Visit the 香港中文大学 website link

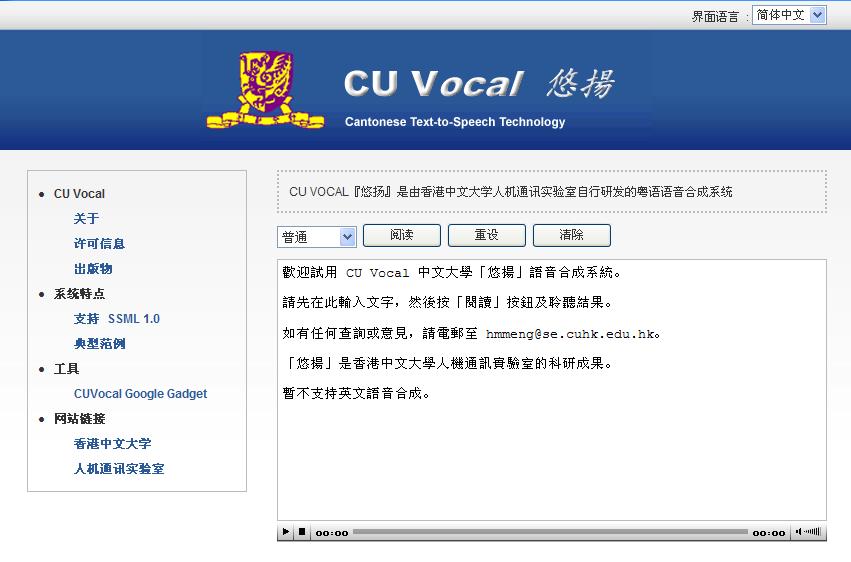[x=112, y=444]
